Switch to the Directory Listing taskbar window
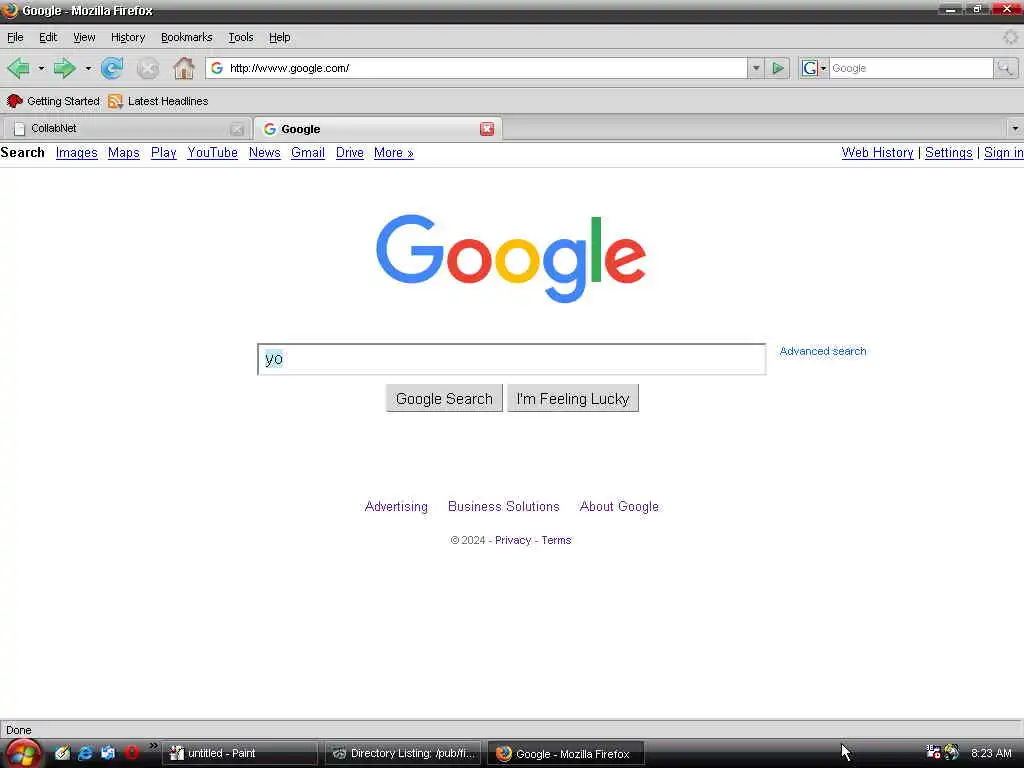Viewport: 1024px width, 768px height. tap(403, 753)
